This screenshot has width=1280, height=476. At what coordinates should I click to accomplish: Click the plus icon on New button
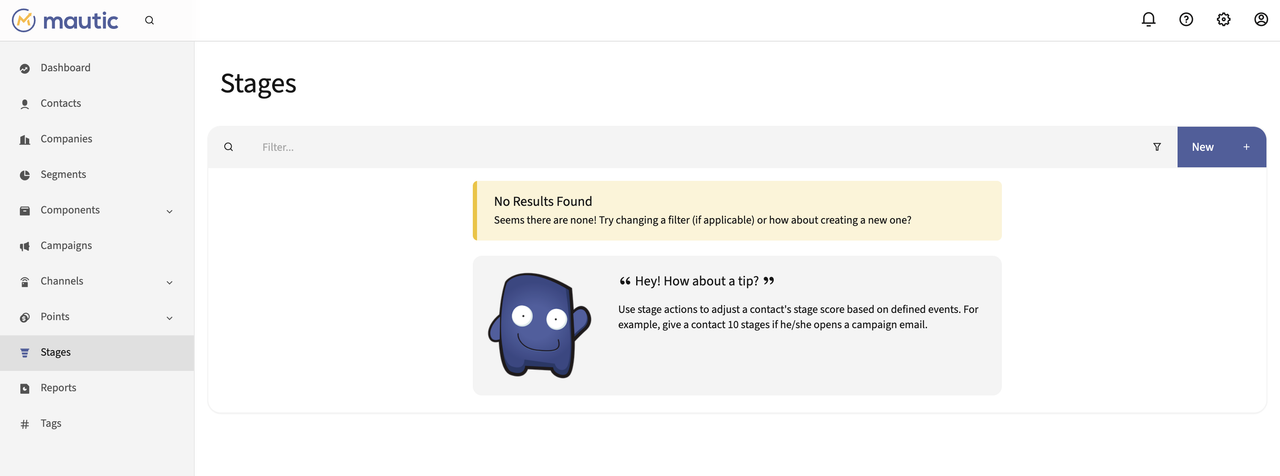[1246, 147]
